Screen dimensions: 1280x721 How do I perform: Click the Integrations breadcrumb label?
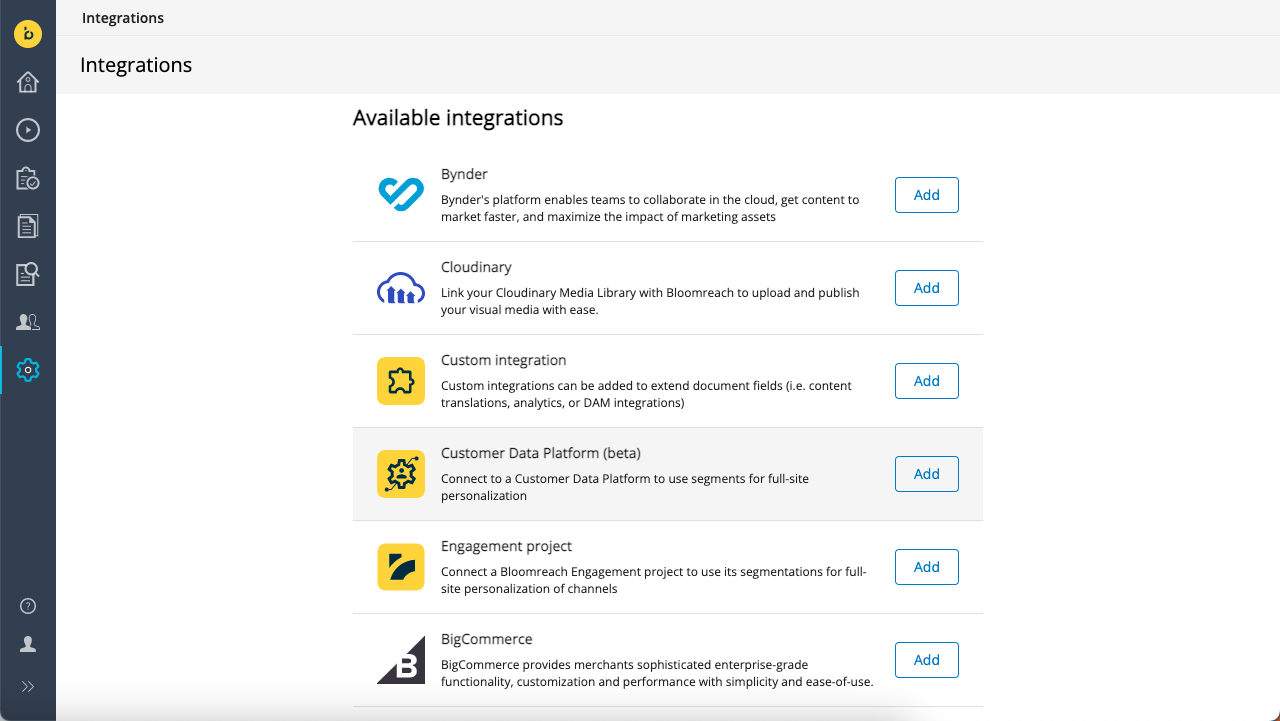point(123,18)
